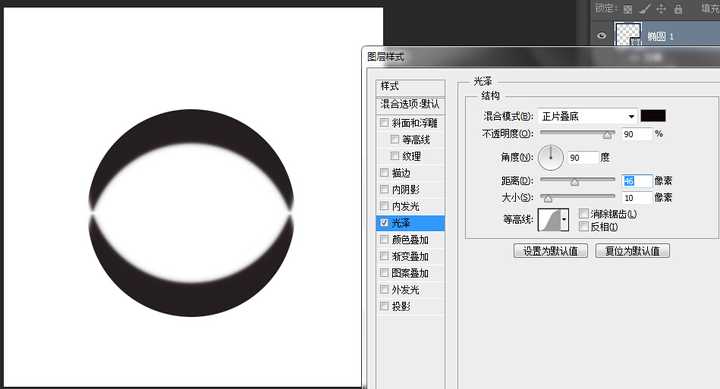Click the 大小 slider handle
The height and width of the screenshot is (389, 720).
(x=547, y=198)
